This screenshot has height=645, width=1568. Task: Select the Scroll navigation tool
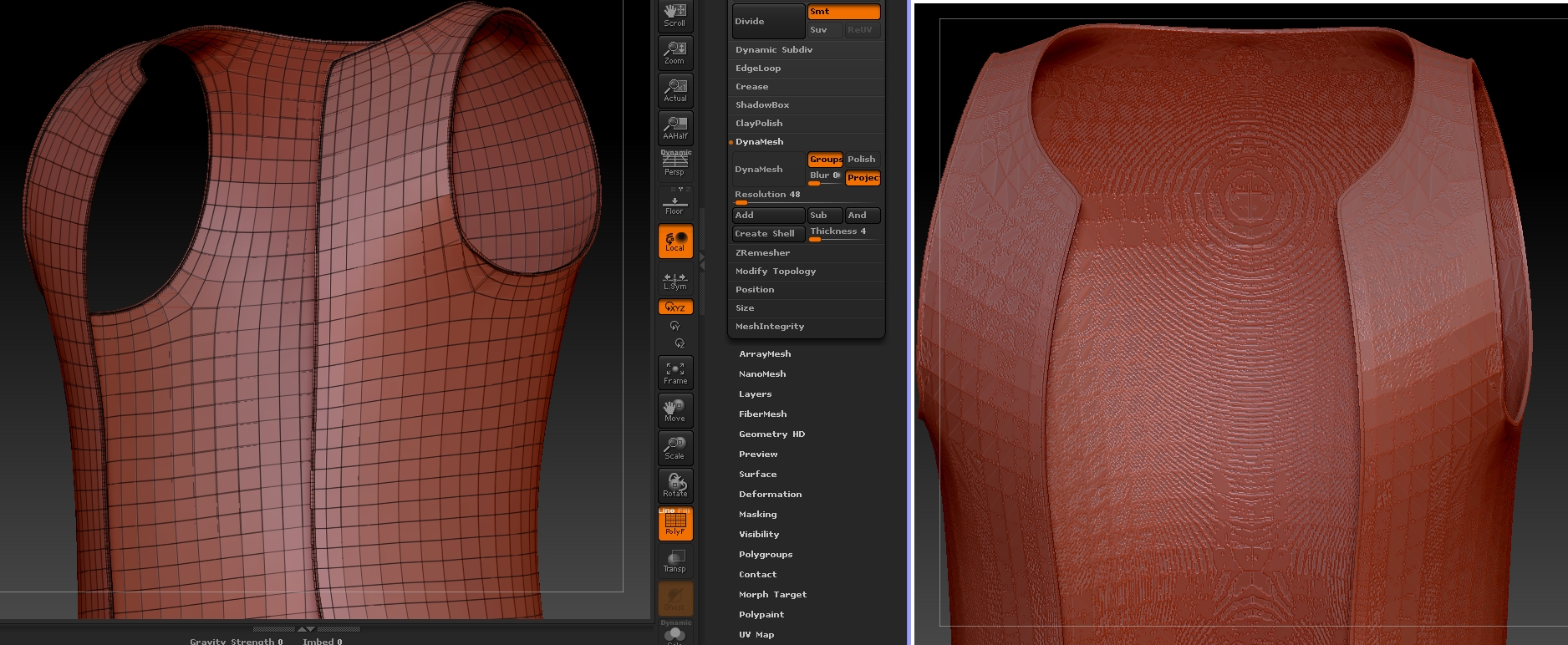[x=675, y=15]
